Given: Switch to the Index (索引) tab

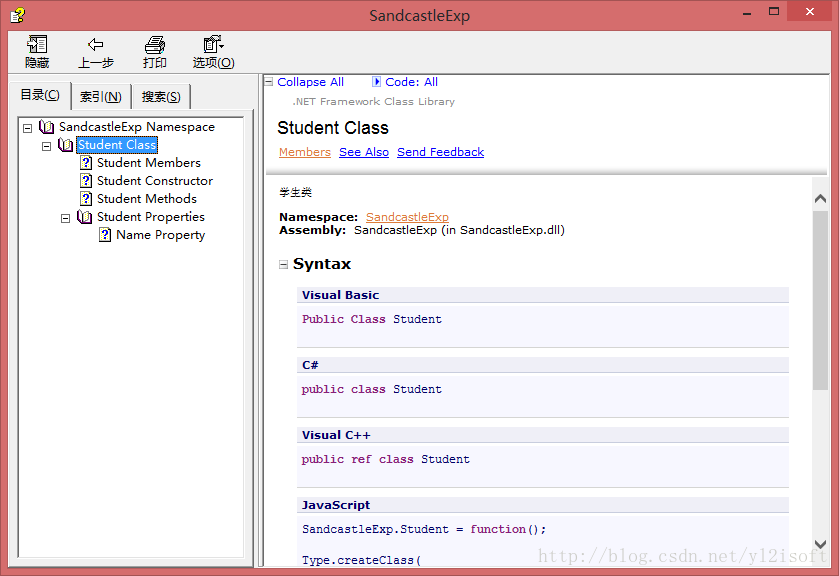Looking at the screenshot, I should click(101, 97).
